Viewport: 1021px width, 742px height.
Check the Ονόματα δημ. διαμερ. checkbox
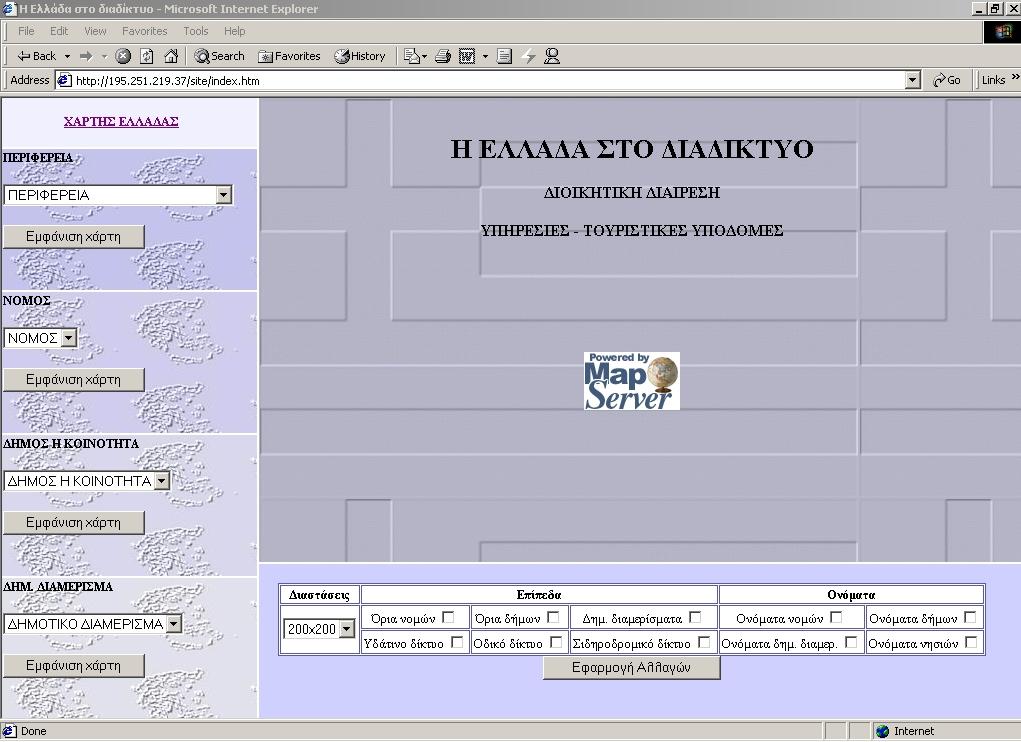pos(851,642)
